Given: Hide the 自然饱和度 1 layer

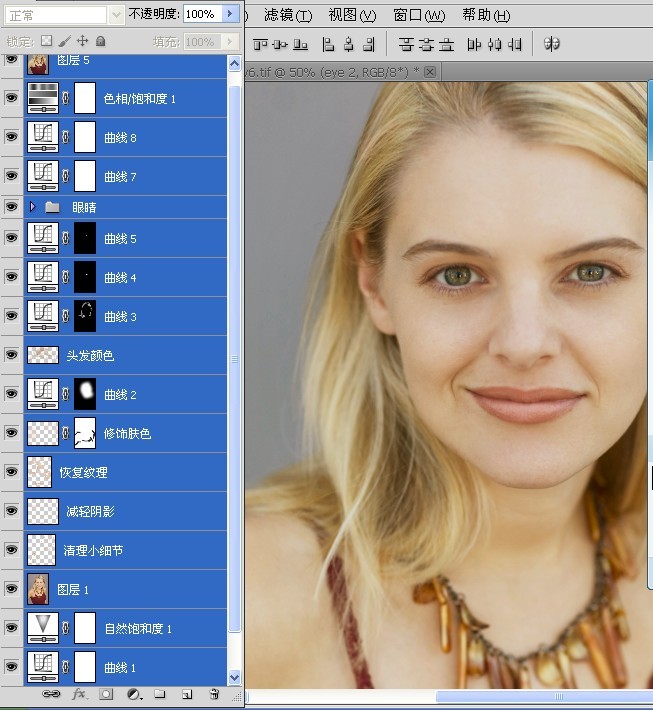Looking at the screenshot, I should (11, 627).
